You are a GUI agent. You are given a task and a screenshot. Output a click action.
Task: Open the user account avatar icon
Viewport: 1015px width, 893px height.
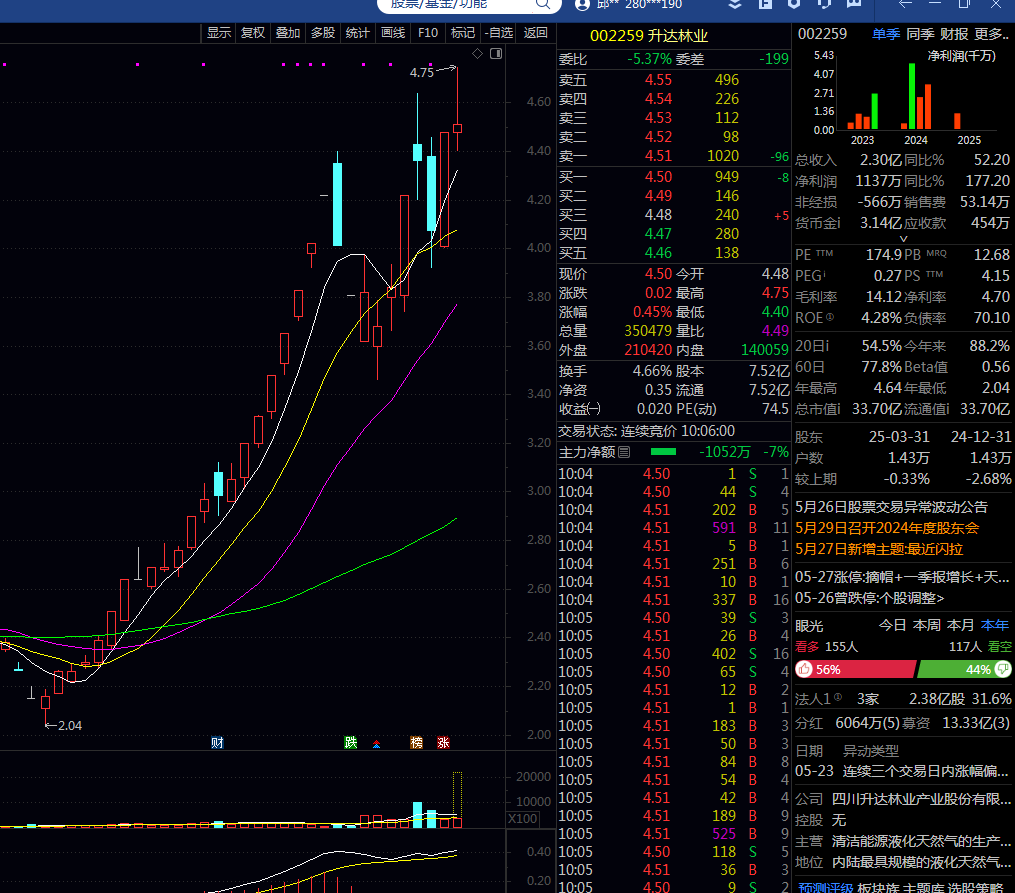(582, 5)
